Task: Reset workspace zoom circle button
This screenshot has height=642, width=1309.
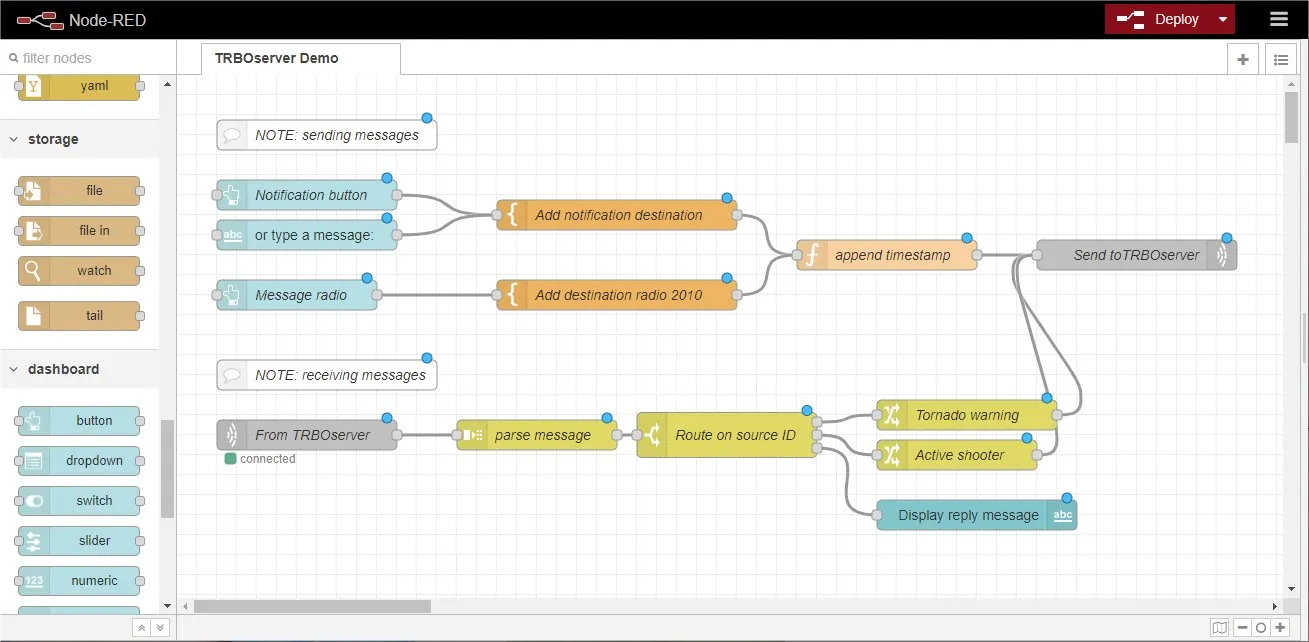Action: pos(1261,628)
